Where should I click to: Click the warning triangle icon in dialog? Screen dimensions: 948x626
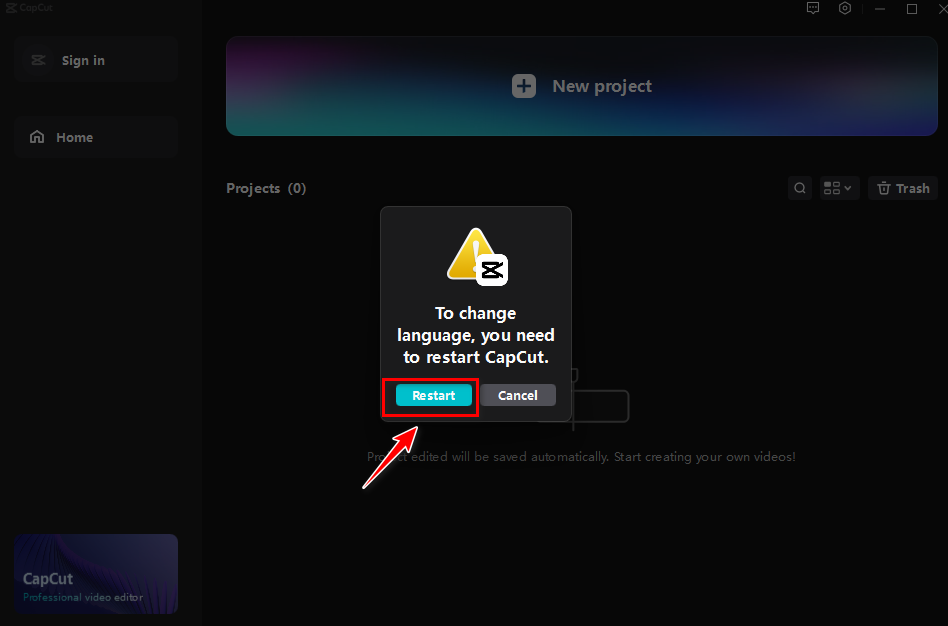[477, 256]
